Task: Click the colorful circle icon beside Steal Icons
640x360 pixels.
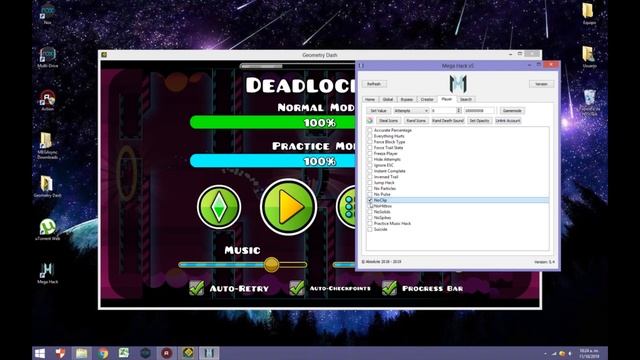Action: [370, 121]
